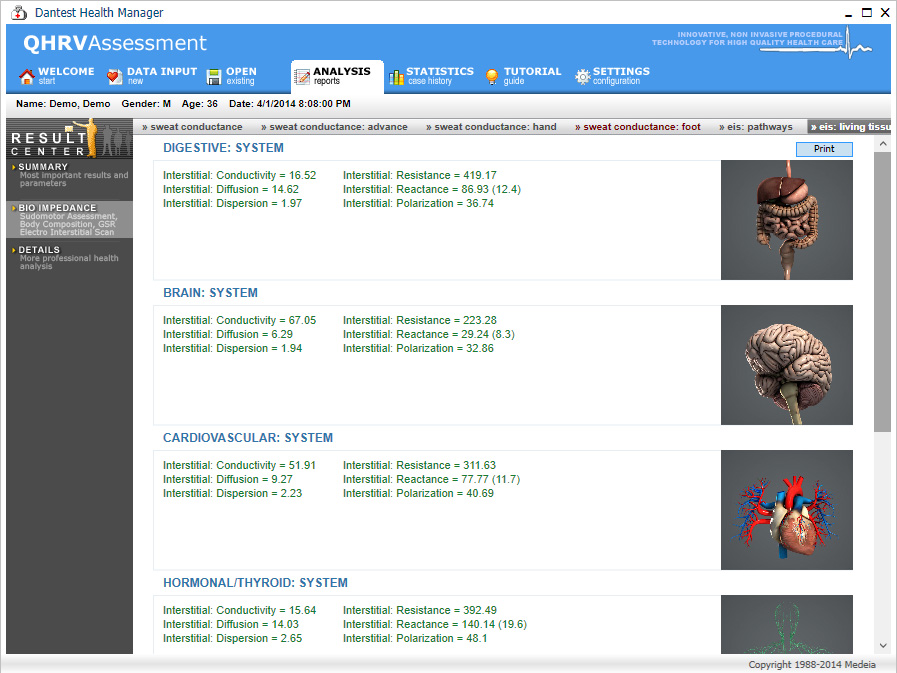This screenshot has width=897, height=673.
Task: Click the Tutorial light bulb icon
Action: (492, 77)
